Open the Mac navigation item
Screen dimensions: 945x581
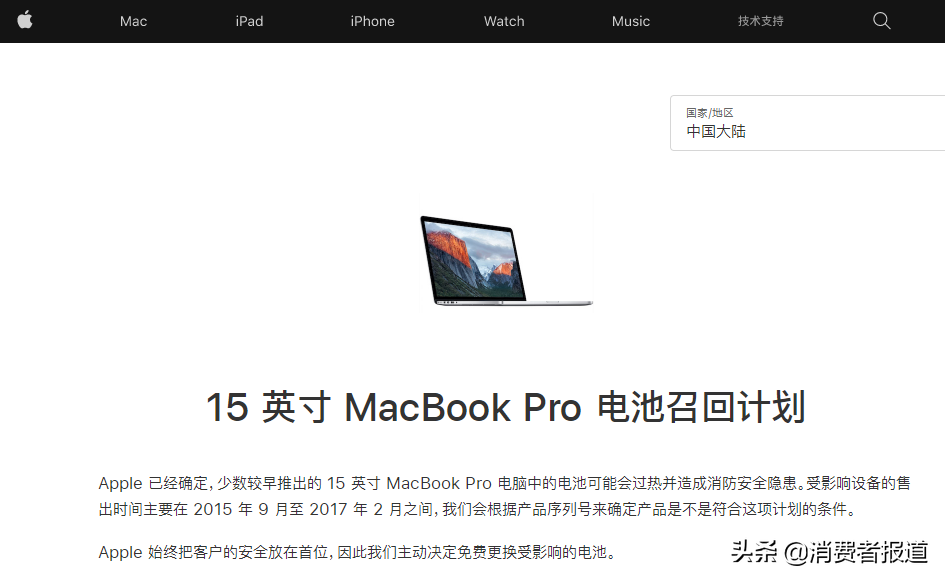133,21
